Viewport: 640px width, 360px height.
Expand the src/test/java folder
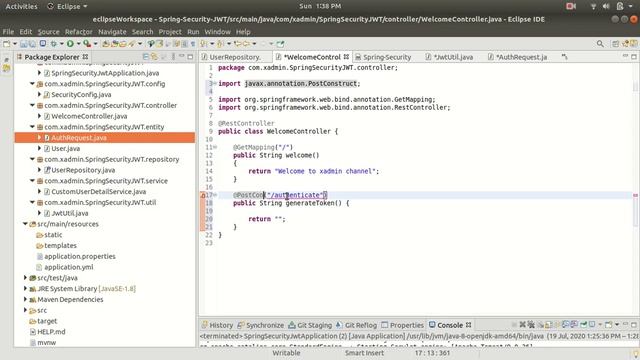[25, 278]
